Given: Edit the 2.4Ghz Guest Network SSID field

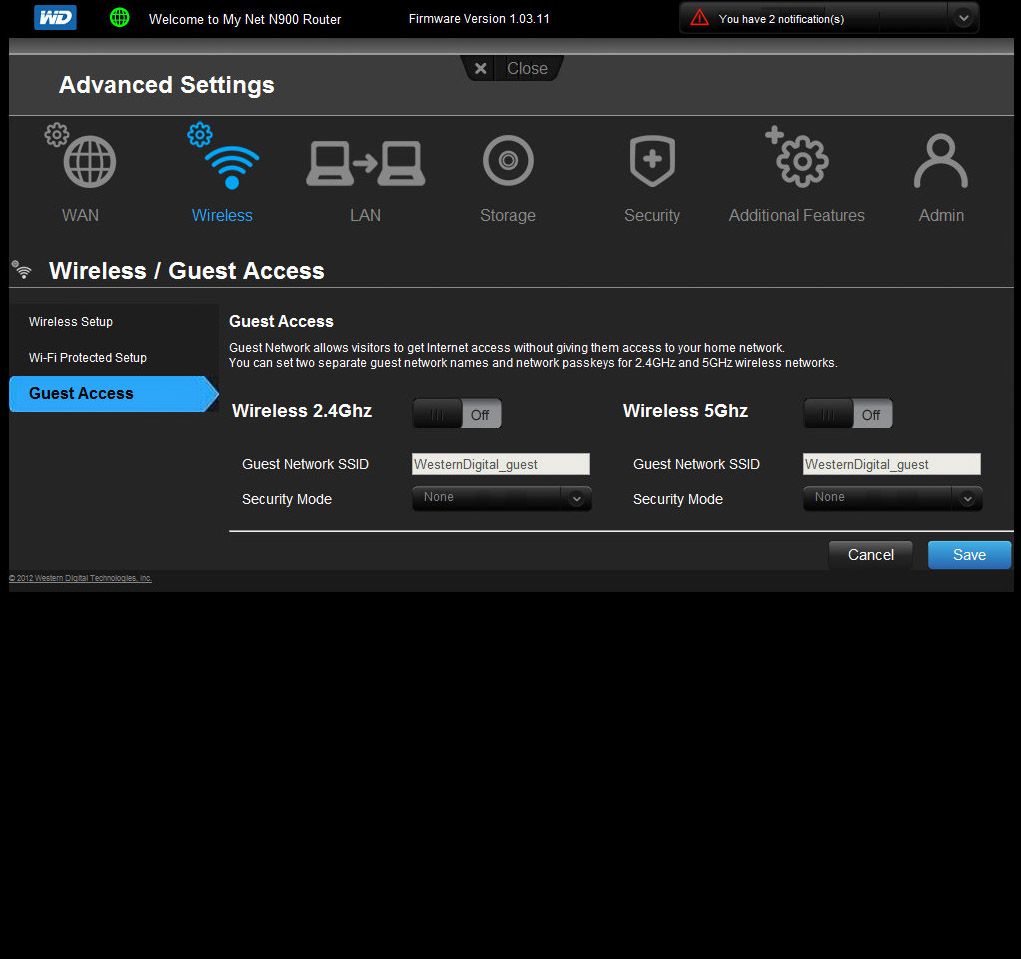Looking at the screenshot, I should click(x=501, y=464).
